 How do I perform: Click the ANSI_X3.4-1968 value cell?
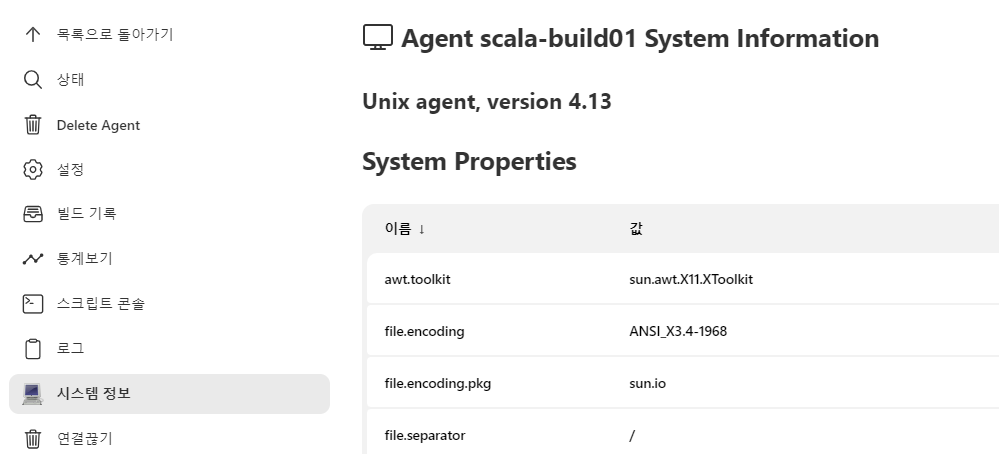click(x=678, y=331)
